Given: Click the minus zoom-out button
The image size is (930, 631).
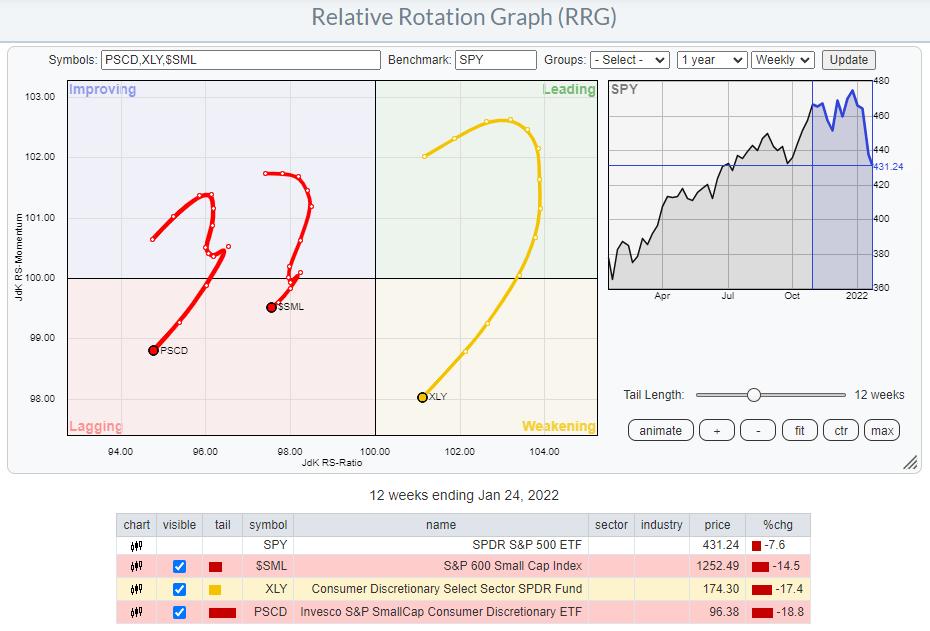Looking at the screenshot, I should coord(758,430).
